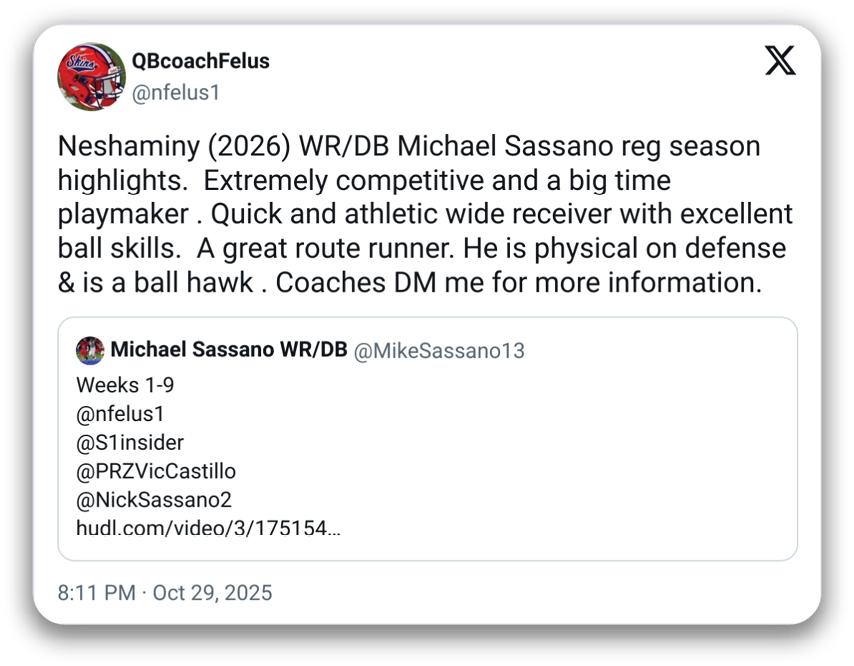Image resolution: width=854 pixels, height=666 pixels.
Task: Open the QBcoachFelus display name
Action: click(x=200, y=61)
